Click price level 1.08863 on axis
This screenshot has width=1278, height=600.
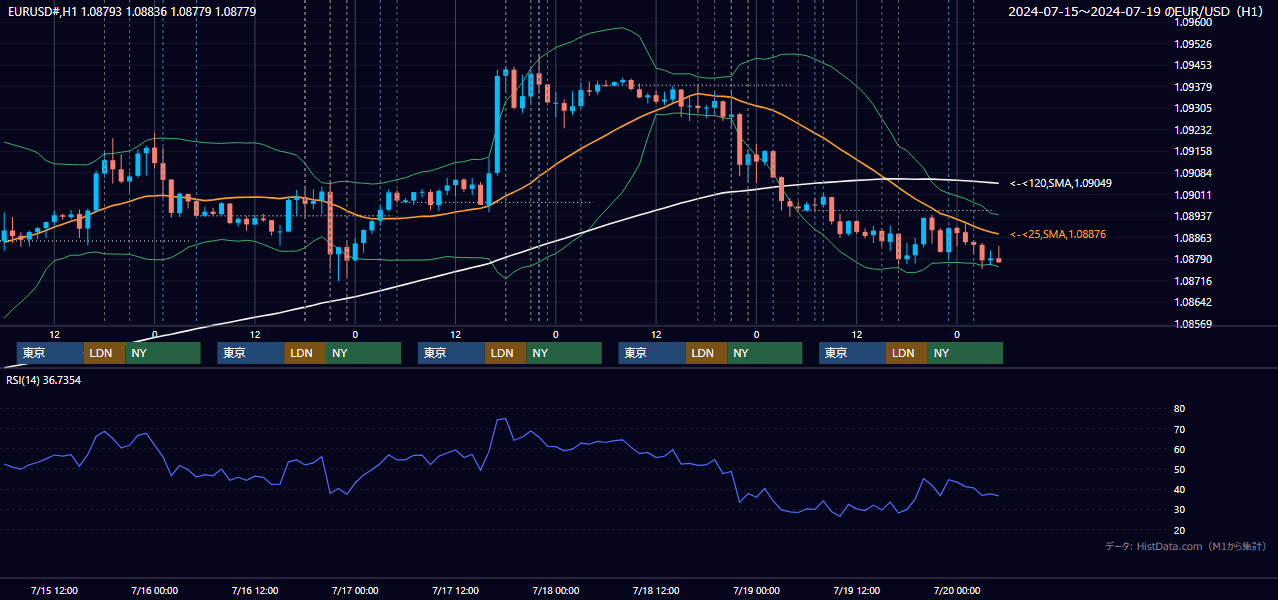click(x=1192, y=238)
